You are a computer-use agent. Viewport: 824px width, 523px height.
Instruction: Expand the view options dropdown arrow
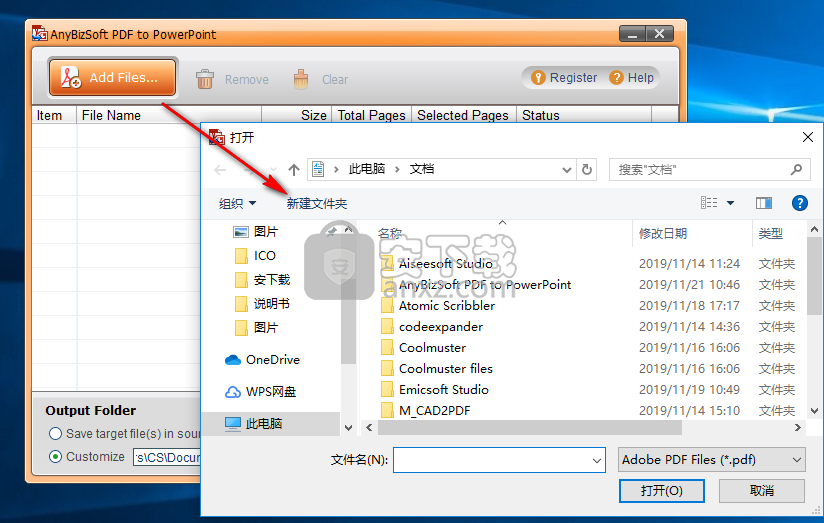click(x=730, y=203)
